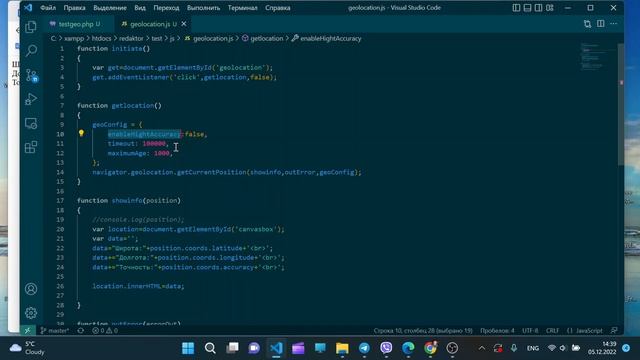Toggle the primary side bar layout icon

coord(516,8)
